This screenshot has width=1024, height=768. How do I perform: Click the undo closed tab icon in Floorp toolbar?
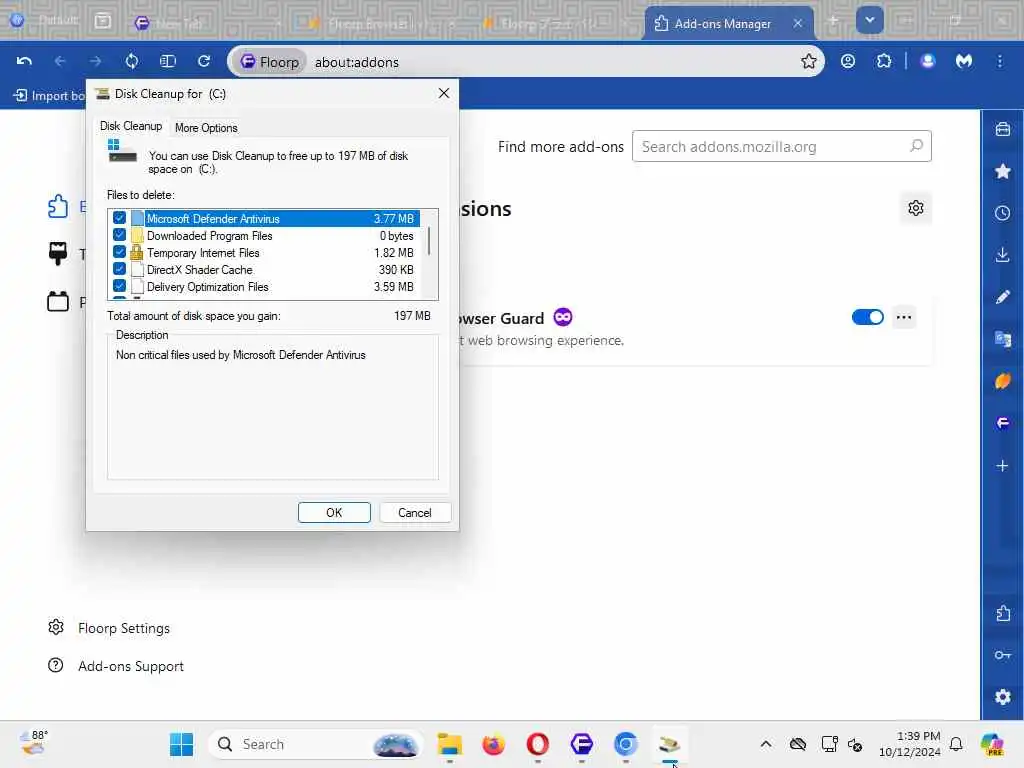24,61
